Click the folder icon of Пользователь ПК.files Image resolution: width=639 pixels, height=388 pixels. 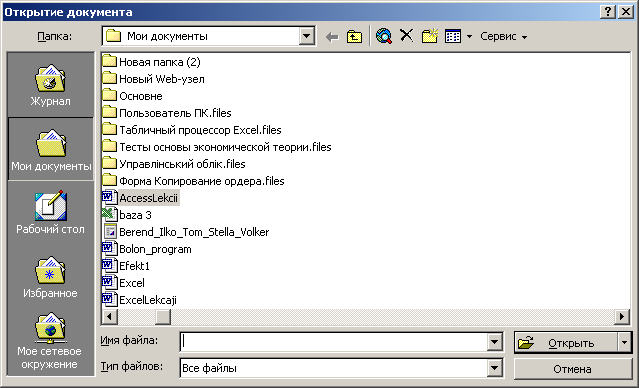[x=109, y=112]
